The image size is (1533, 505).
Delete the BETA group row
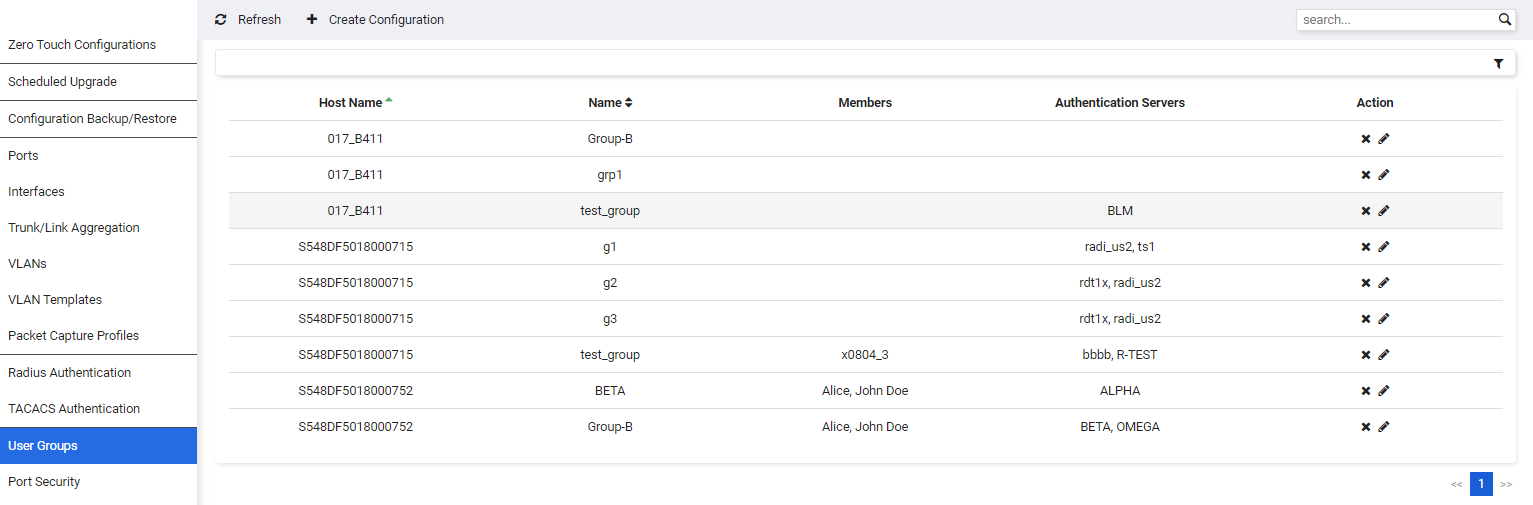tap(1365, 391)
